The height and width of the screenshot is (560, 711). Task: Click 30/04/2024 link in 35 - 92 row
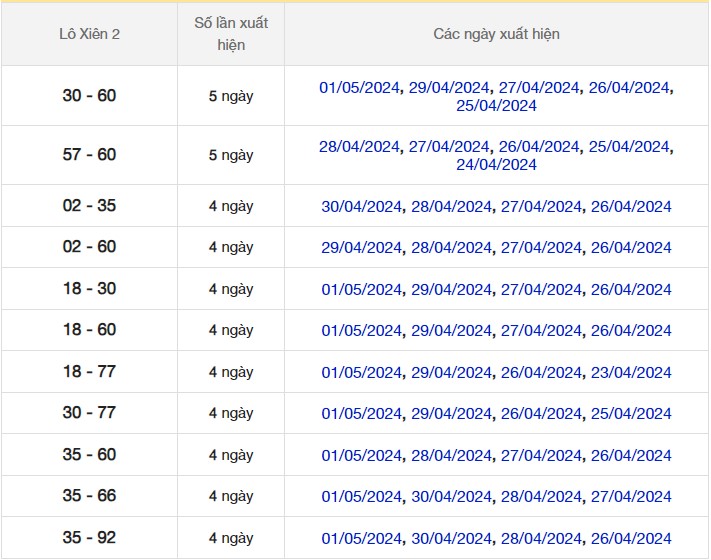click(452, 539)
